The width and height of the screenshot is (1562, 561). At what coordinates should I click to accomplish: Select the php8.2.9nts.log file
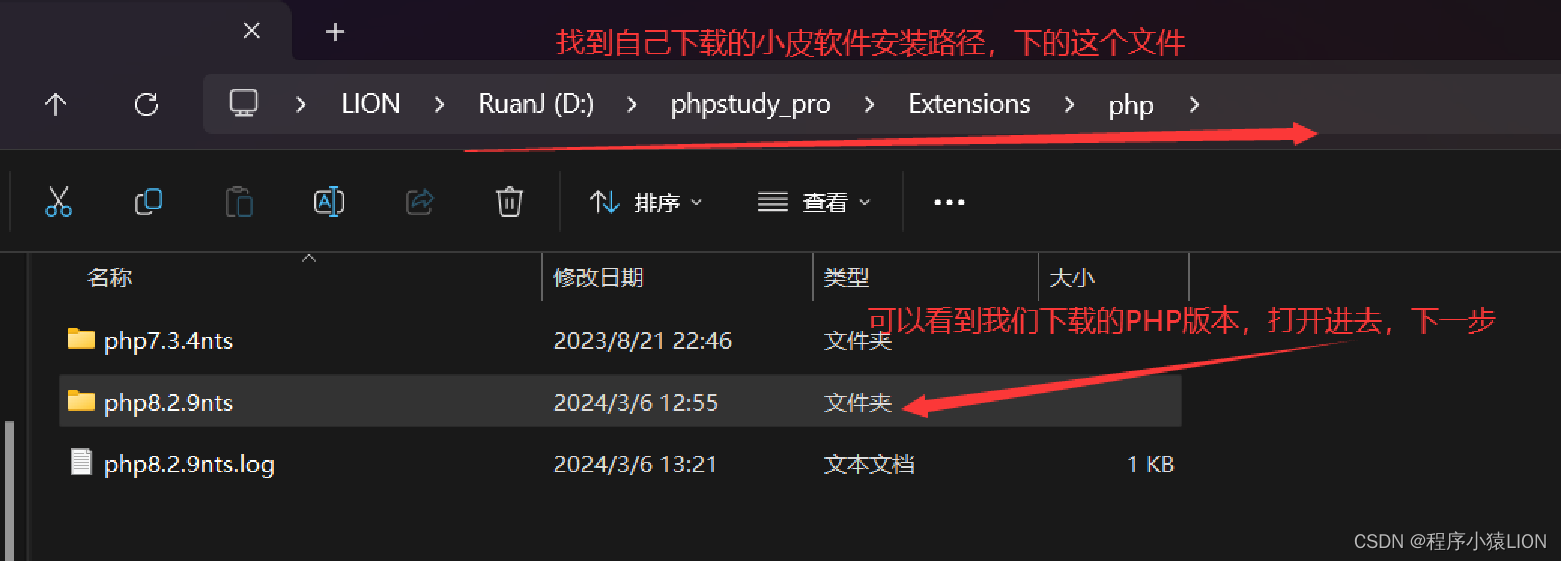620,464
